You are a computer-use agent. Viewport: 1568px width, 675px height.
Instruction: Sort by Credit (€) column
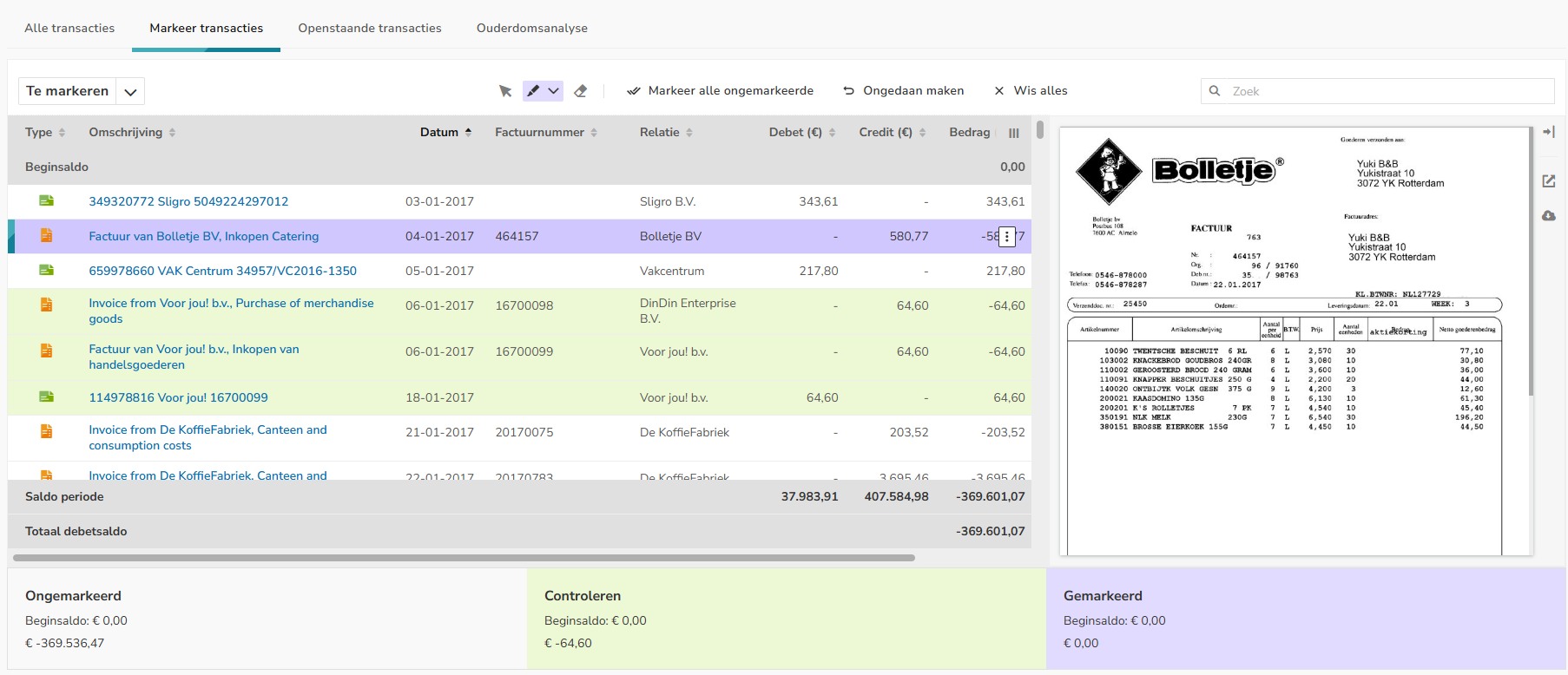pos(893,133)
